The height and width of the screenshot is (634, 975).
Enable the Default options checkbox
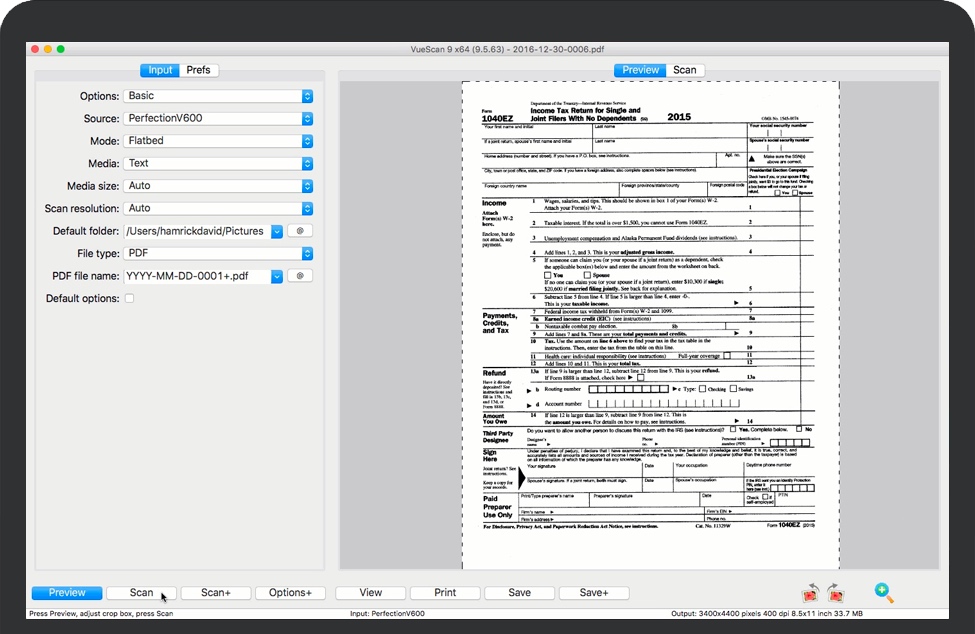[x=129, y=299]
